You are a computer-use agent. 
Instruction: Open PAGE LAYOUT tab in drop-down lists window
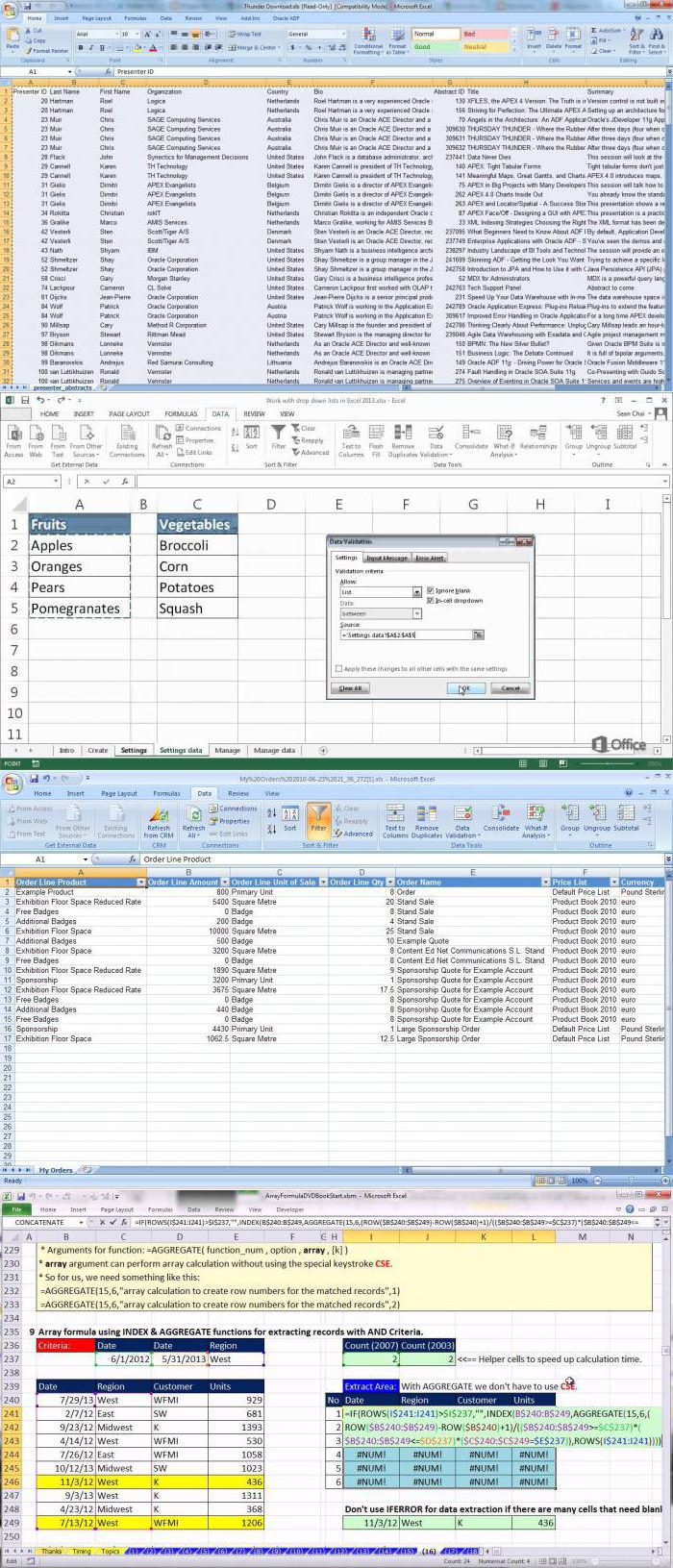click(x=129, y=413)
